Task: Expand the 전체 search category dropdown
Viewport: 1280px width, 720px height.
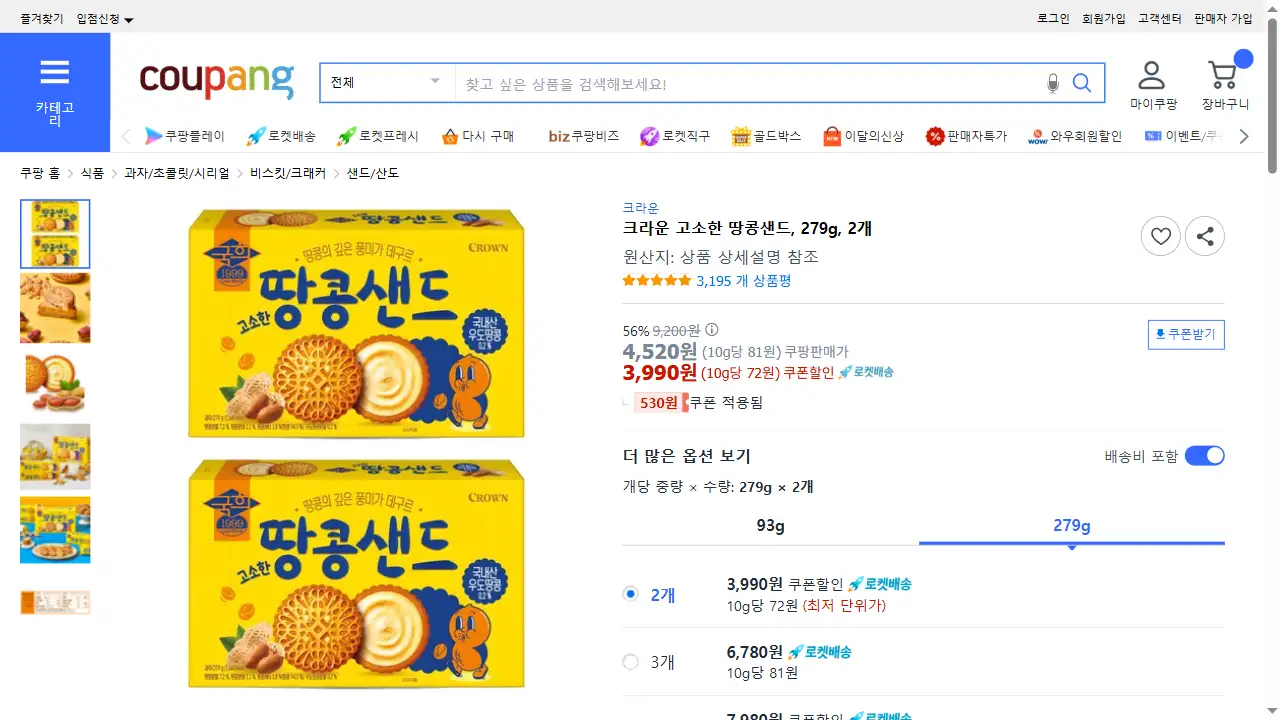Action: (x=387, y=83)
